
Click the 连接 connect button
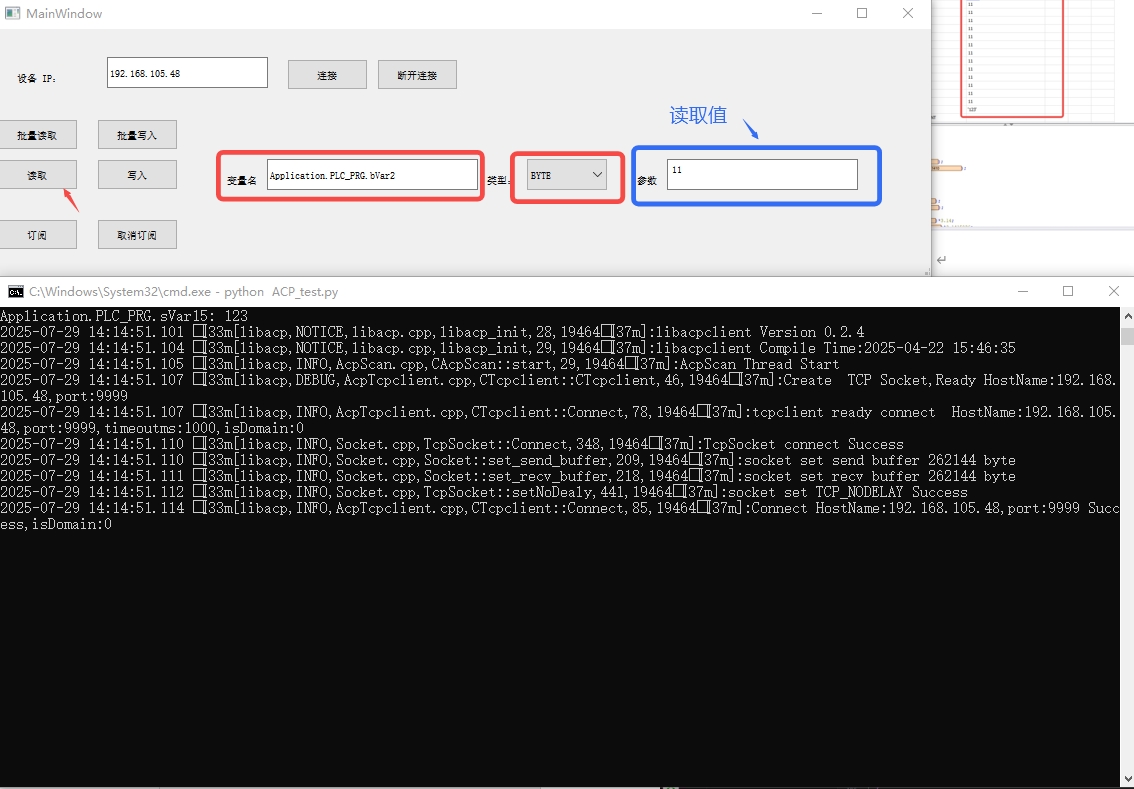327,74
